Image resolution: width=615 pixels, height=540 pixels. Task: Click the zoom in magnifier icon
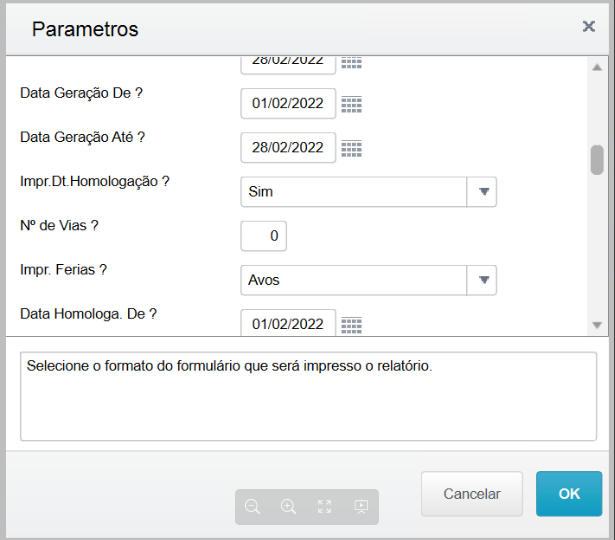click(288, 506)
